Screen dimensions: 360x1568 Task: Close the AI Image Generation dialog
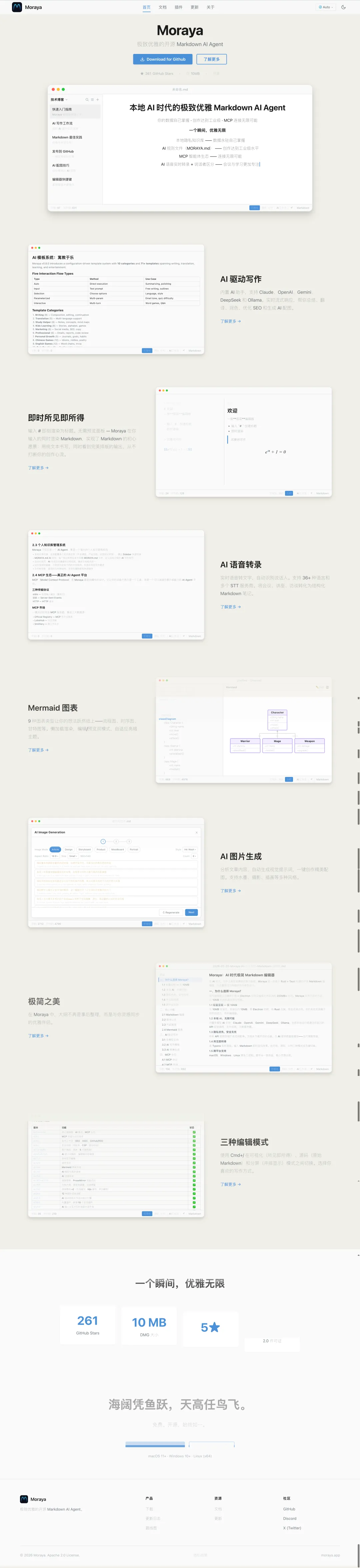click(196, 832)
